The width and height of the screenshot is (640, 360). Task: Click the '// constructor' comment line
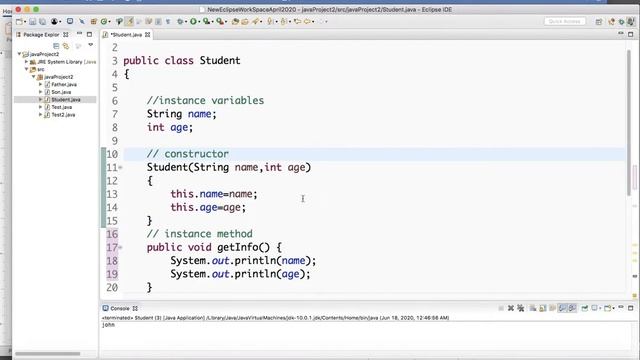point(188,154)
